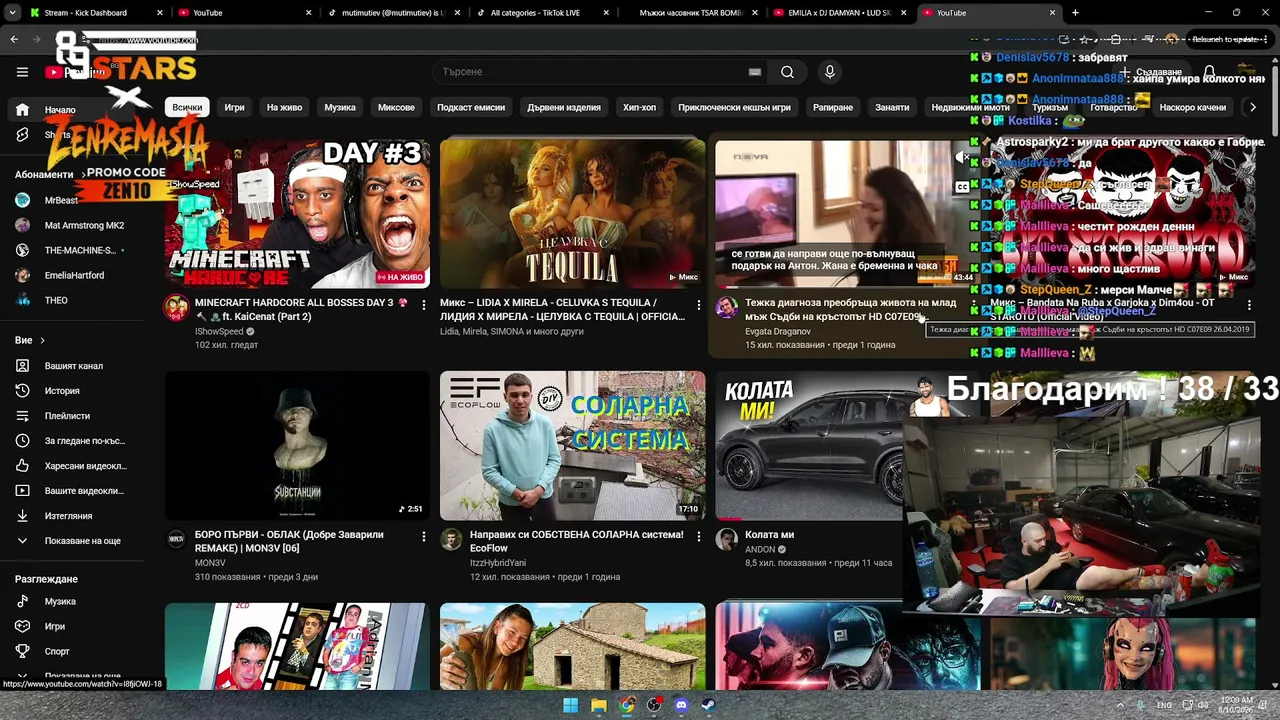Click the magnifier search button
The height and width of the screenshot is (720, 1280).
[x=787, y=72]
